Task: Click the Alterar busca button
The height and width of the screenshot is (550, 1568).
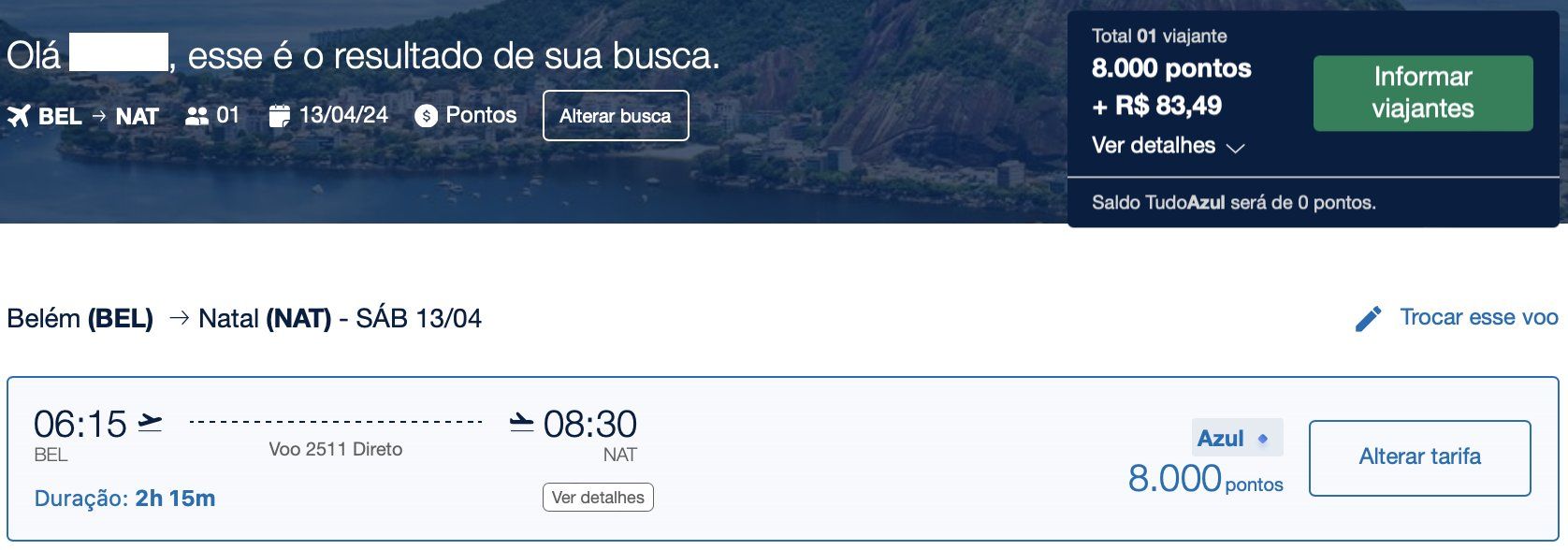Action: [x=616, y=116]
